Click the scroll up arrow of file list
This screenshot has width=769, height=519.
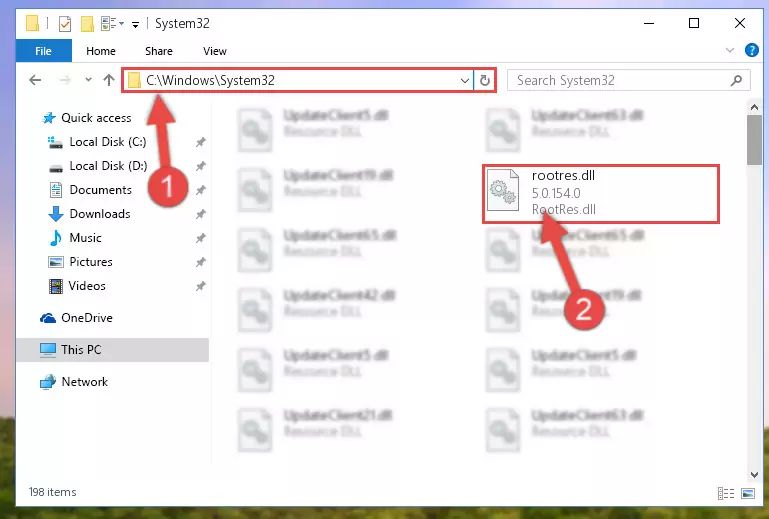coord(754,107)
